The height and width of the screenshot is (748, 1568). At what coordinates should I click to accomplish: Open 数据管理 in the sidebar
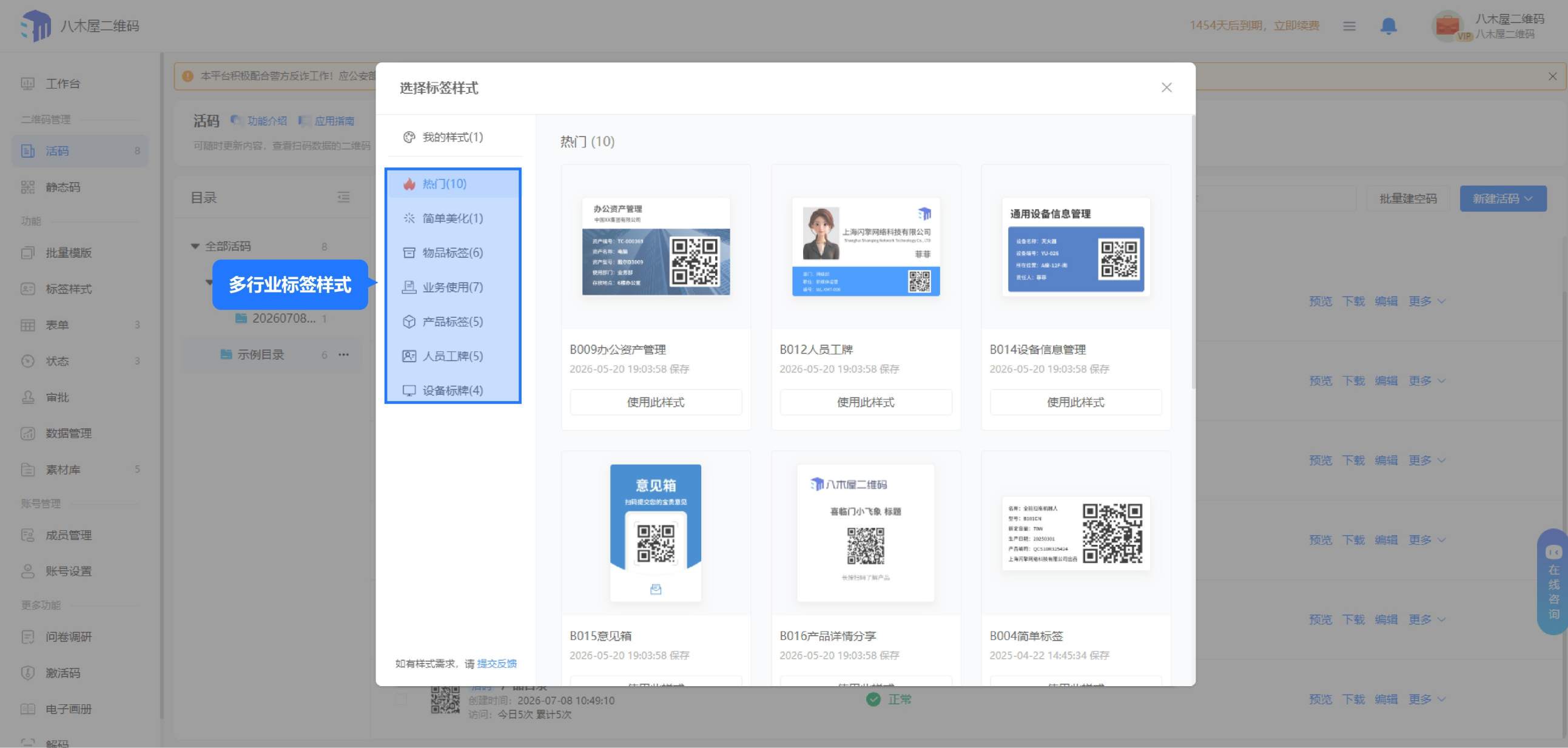tap(68, 433)
